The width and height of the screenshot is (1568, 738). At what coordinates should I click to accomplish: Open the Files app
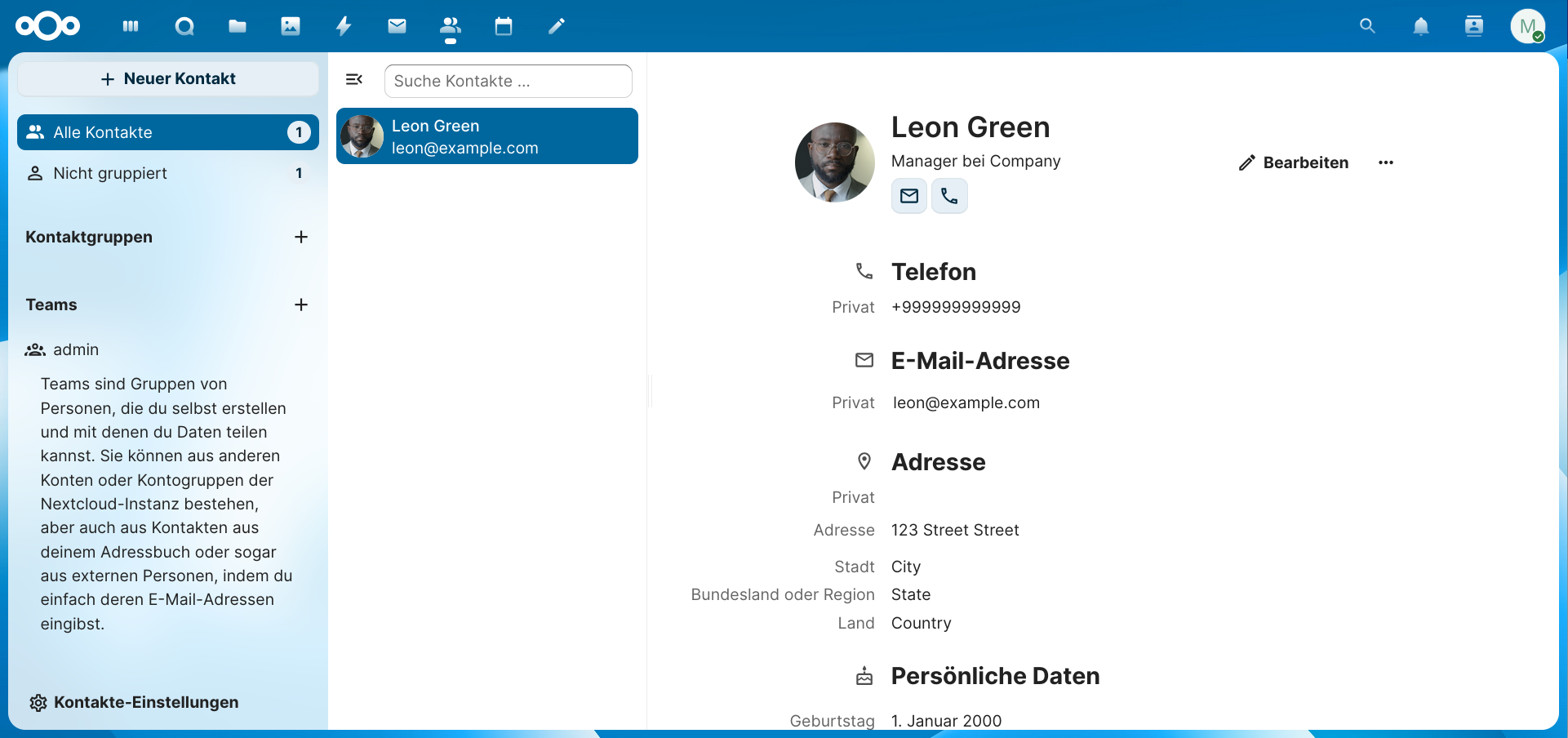click(238, 25)
